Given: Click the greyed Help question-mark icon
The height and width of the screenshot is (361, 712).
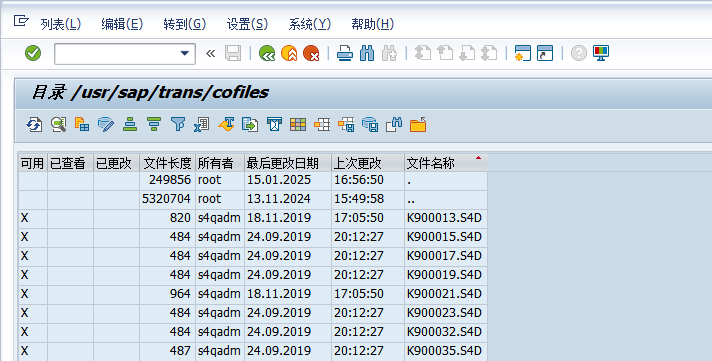Looking at the screenshot, I should click(x=578, y=54).
